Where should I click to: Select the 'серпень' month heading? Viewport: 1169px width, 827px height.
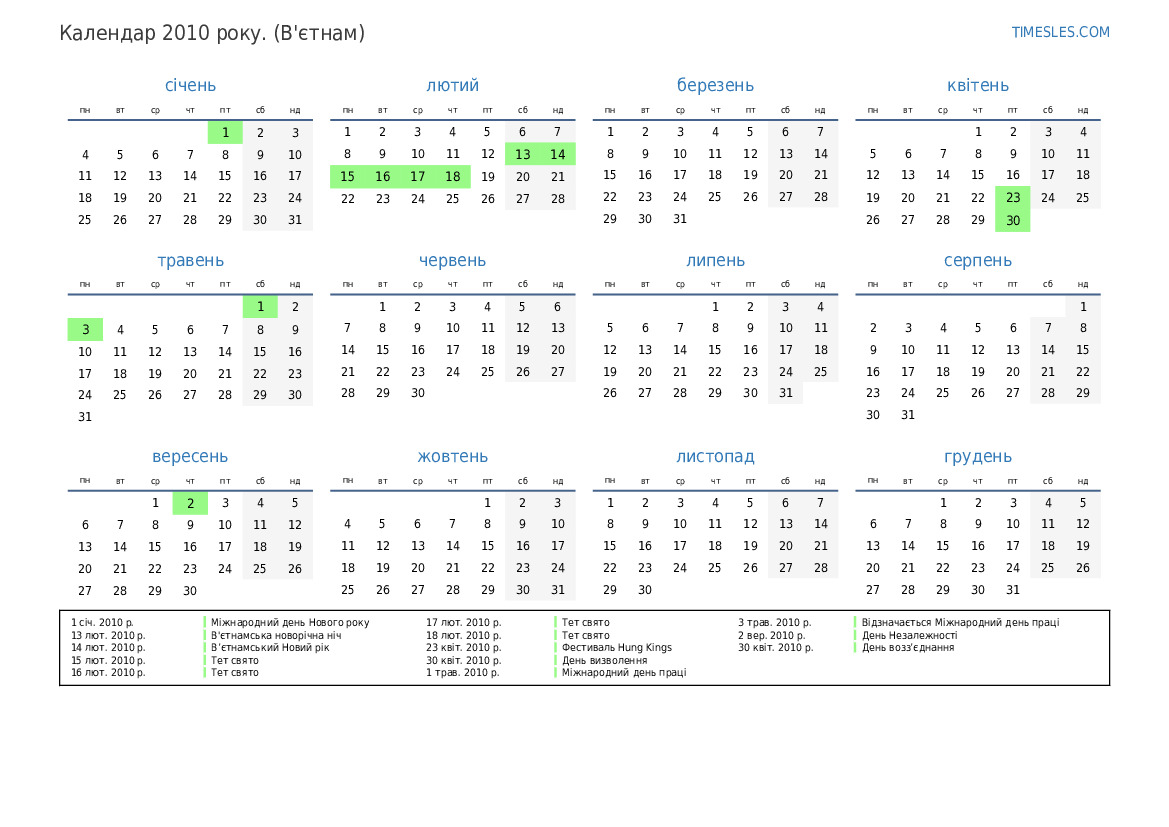pyautogui.click(x=977, y=261)
